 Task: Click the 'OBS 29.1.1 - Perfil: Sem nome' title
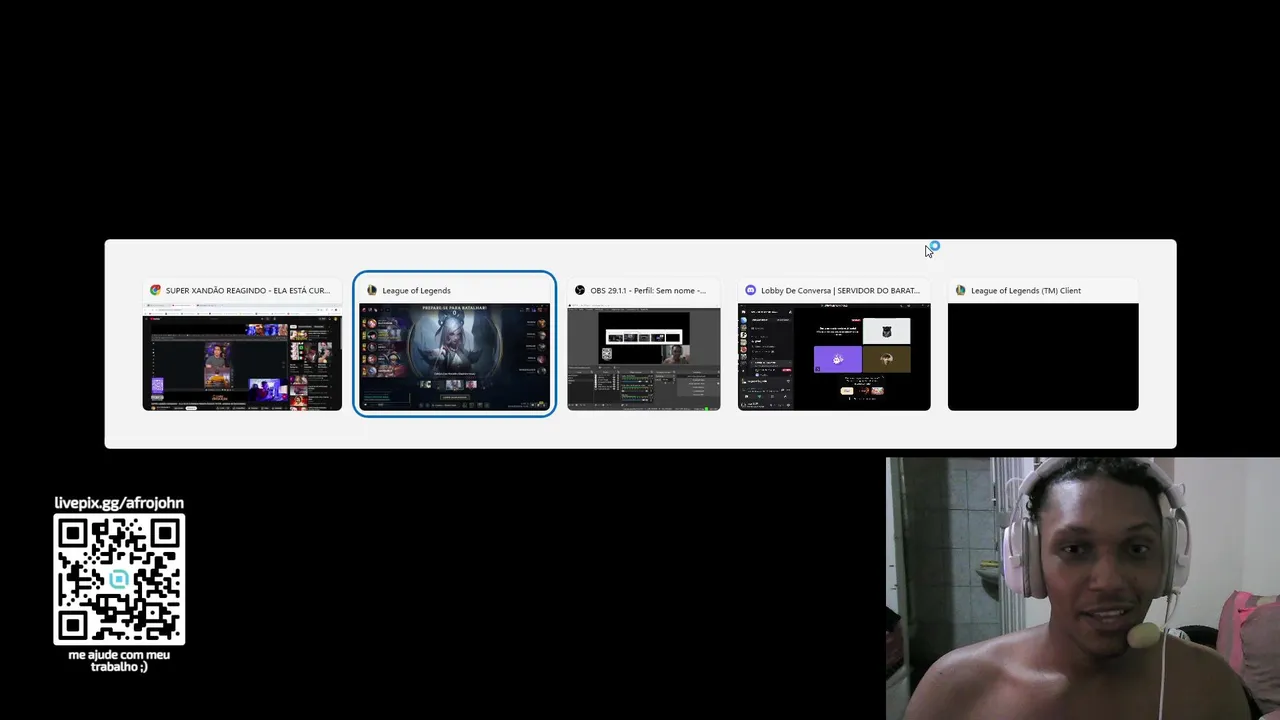point(648,290)
